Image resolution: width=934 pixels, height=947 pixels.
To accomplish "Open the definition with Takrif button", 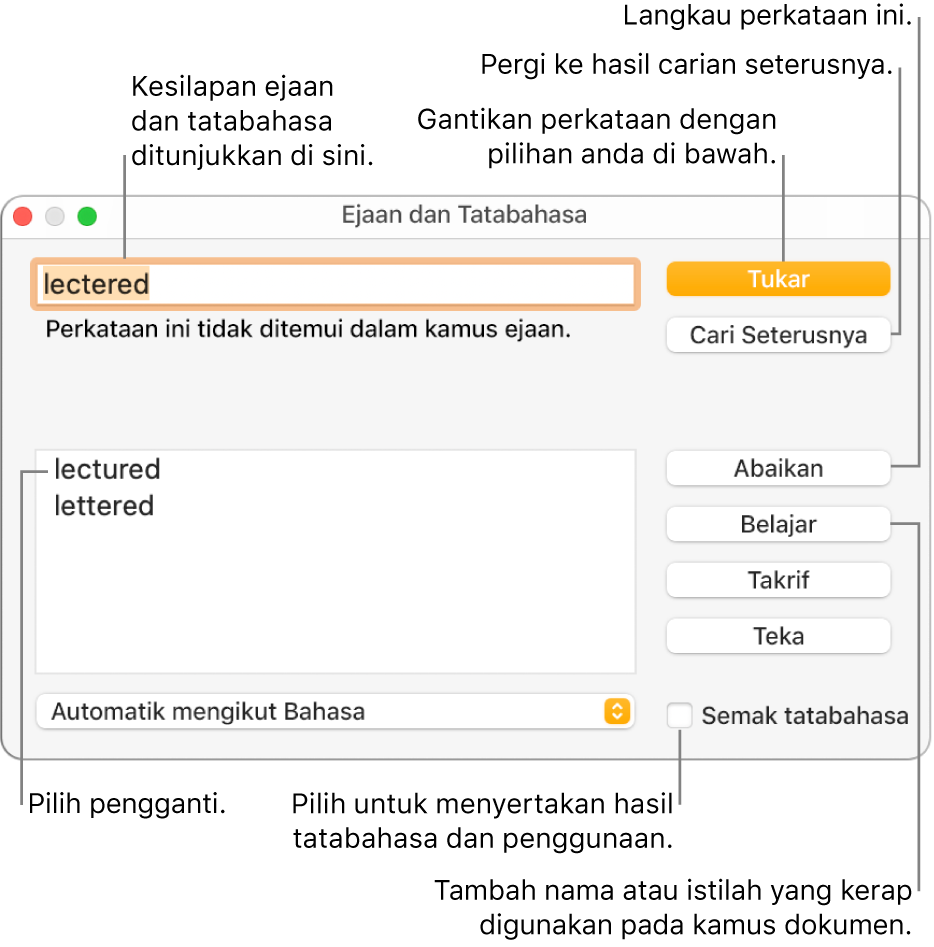I will coord(778,580).
